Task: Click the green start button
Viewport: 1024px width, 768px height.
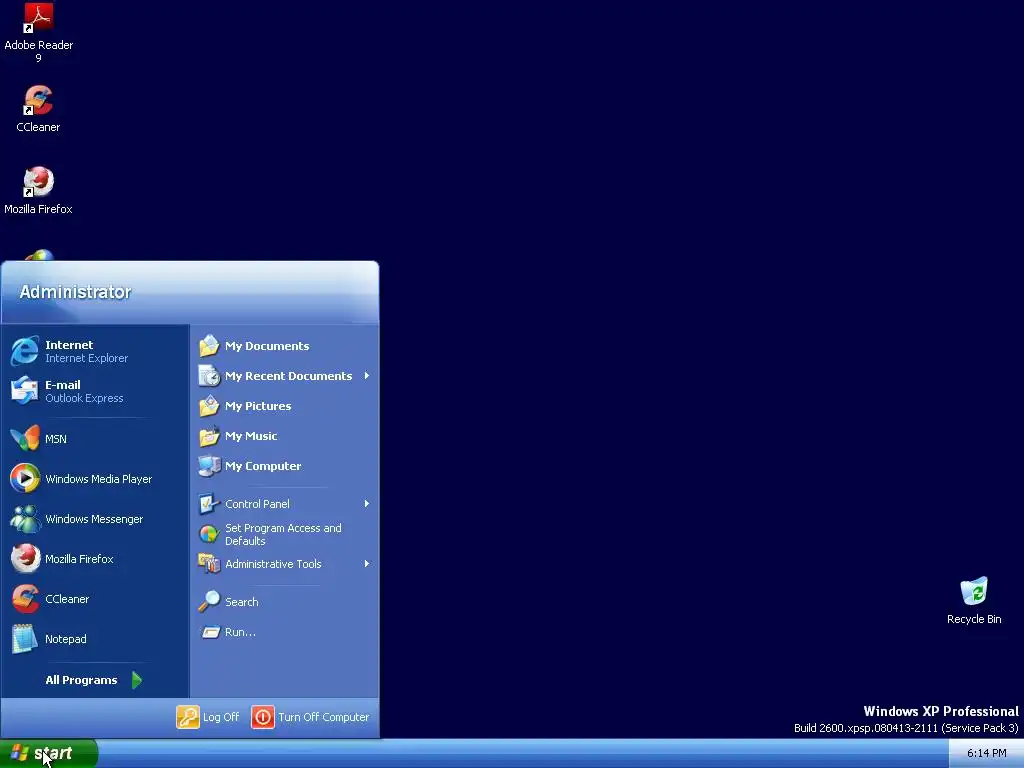Action: click(48, 753)
